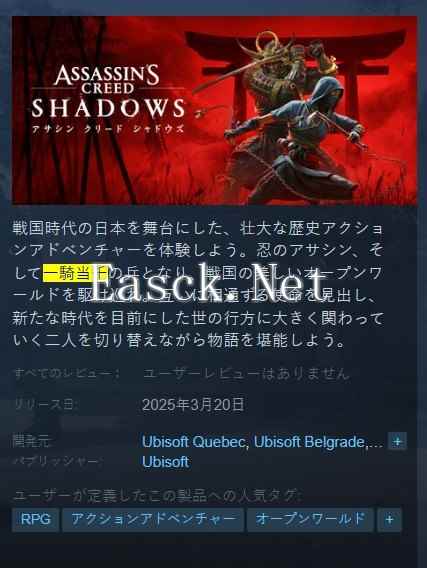Click the アサシン クリード シャドウズ katakana subtitle
This screenshot has width=427, height=568.
pos(108,129)
